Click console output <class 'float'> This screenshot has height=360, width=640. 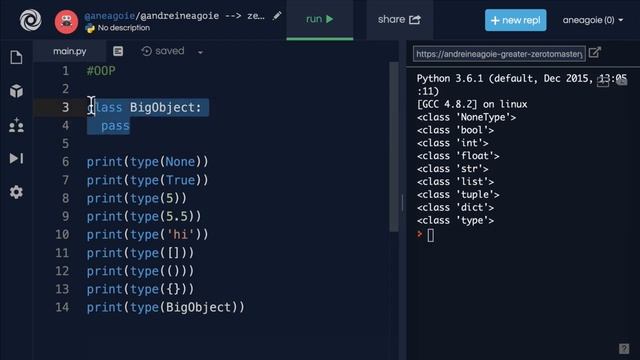(x=458, y=156)
